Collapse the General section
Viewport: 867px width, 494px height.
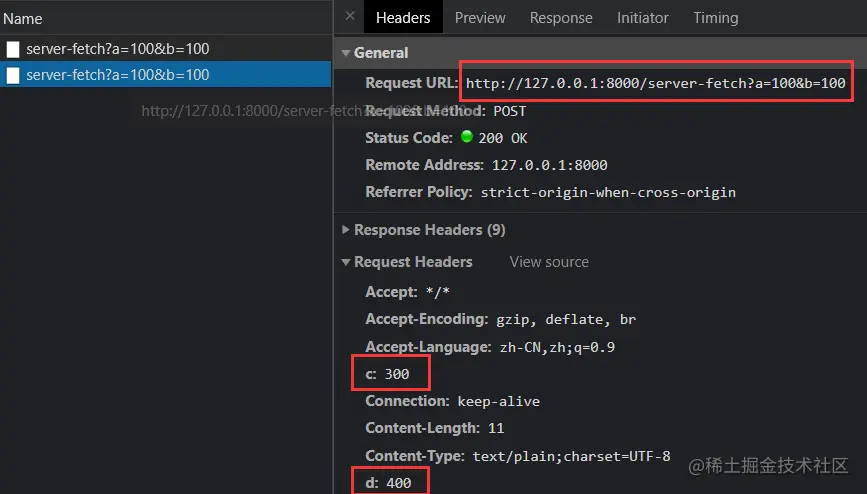pos(346,53)
